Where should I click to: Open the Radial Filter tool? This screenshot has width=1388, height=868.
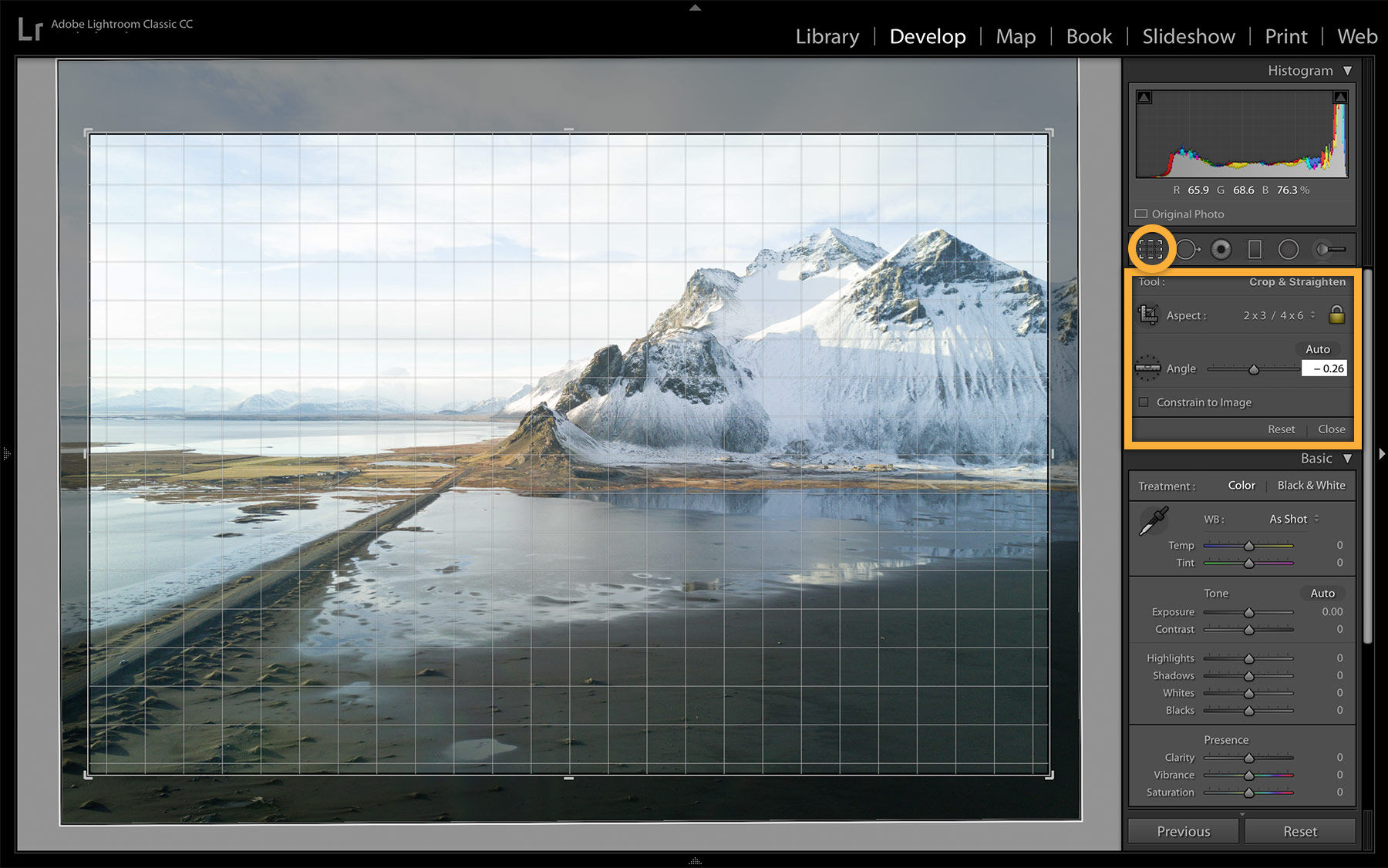[x=1288, y=248]
